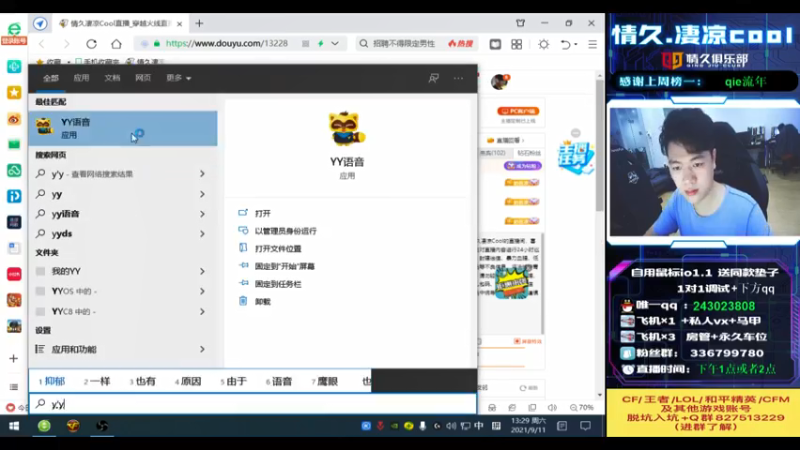
Task: Click the volume tray icon in the taskbar
Action: point(451,426)
